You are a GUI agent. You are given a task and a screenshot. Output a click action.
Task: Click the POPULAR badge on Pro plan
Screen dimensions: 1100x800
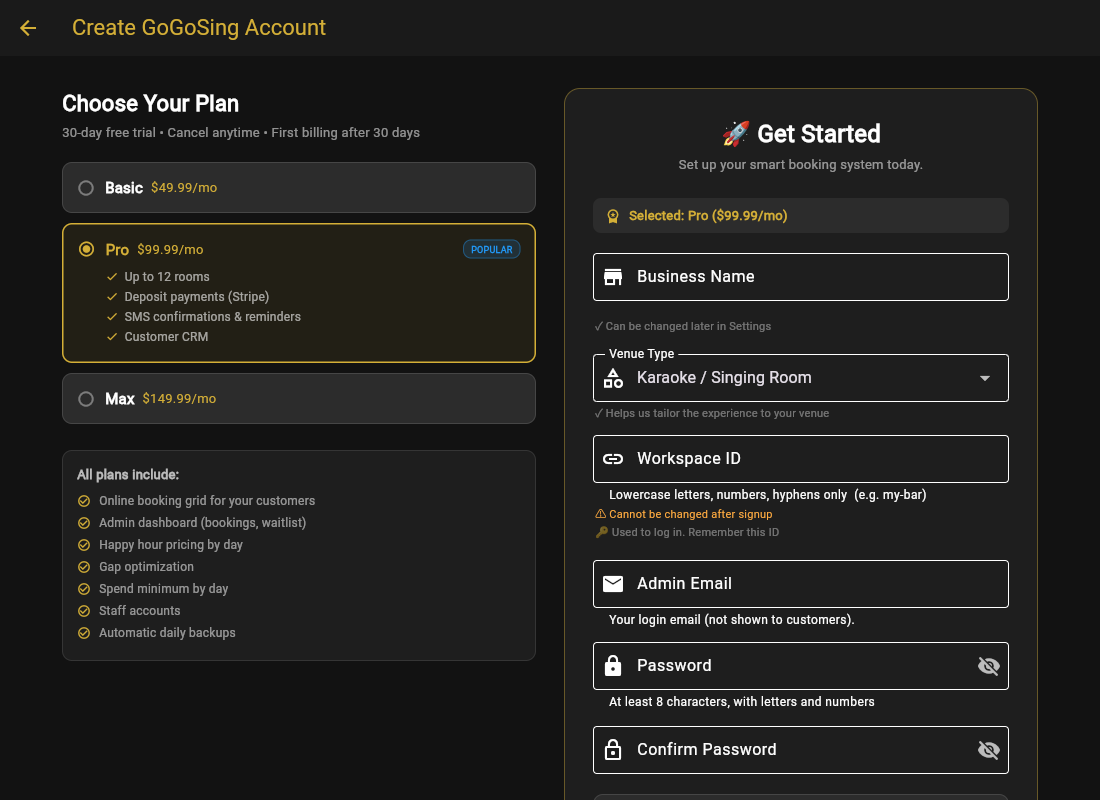coord(491,249)
